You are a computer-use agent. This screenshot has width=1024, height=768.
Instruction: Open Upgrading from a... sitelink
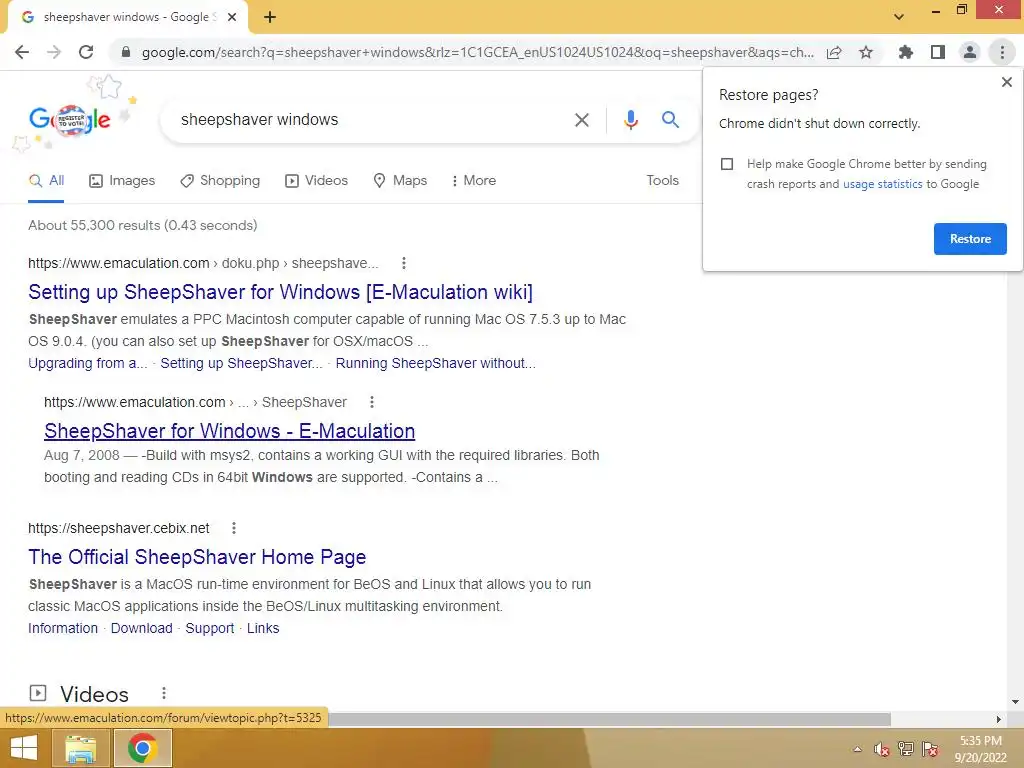point(88,363)
